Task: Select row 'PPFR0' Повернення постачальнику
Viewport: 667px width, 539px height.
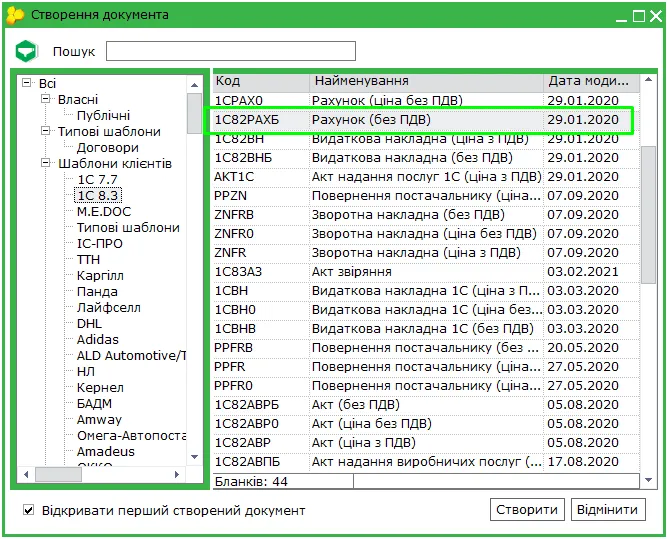Action: [426, 386]
